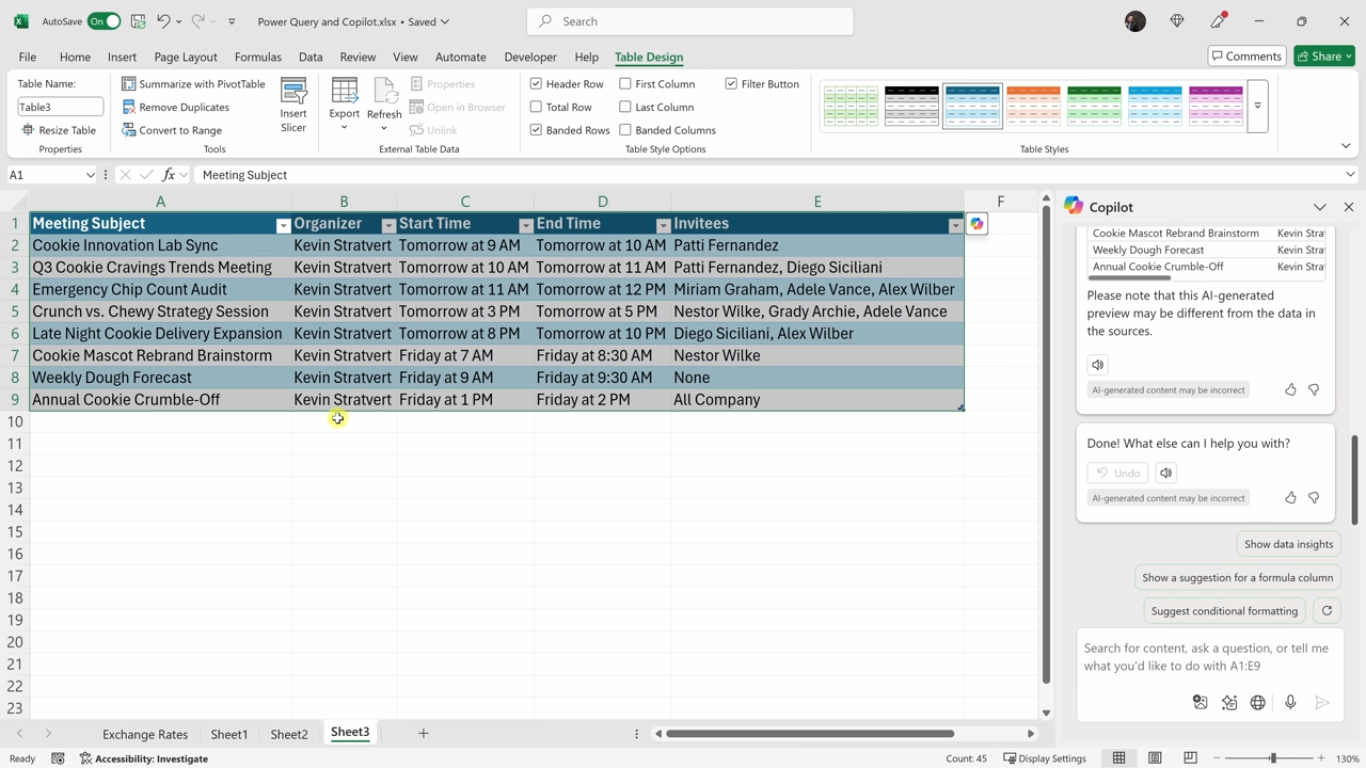Click thumbs down on the "Done!" message

[1314, 497]
